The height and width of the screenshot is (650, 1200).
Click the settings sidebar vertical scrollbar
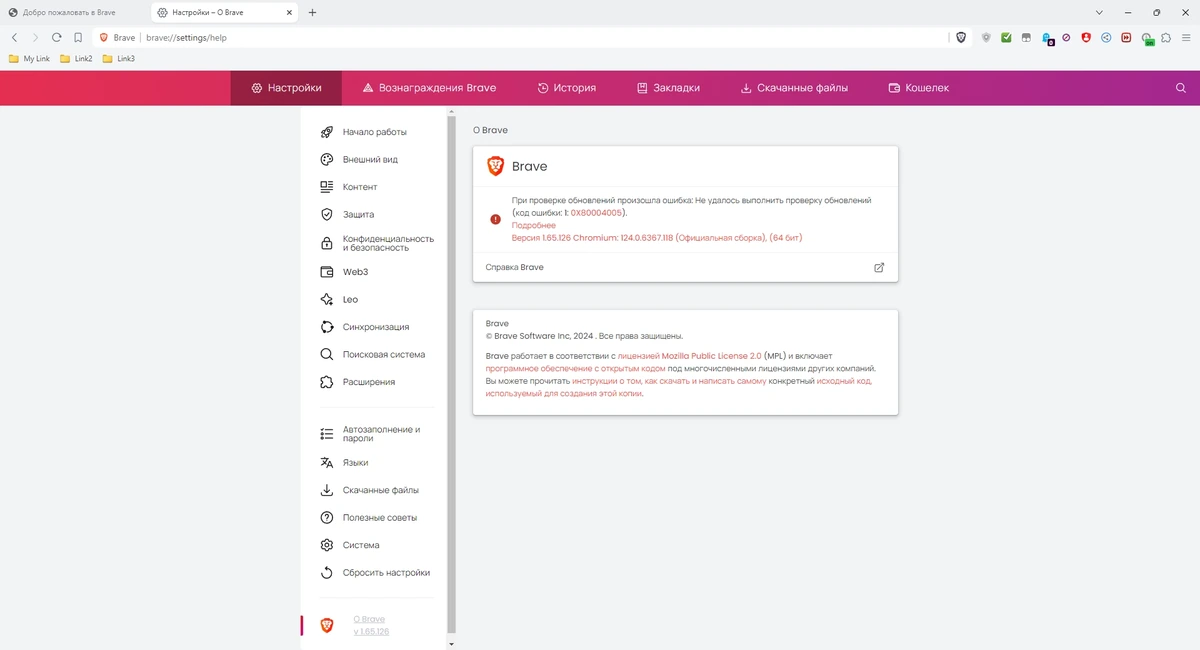(x=451, y=375)
